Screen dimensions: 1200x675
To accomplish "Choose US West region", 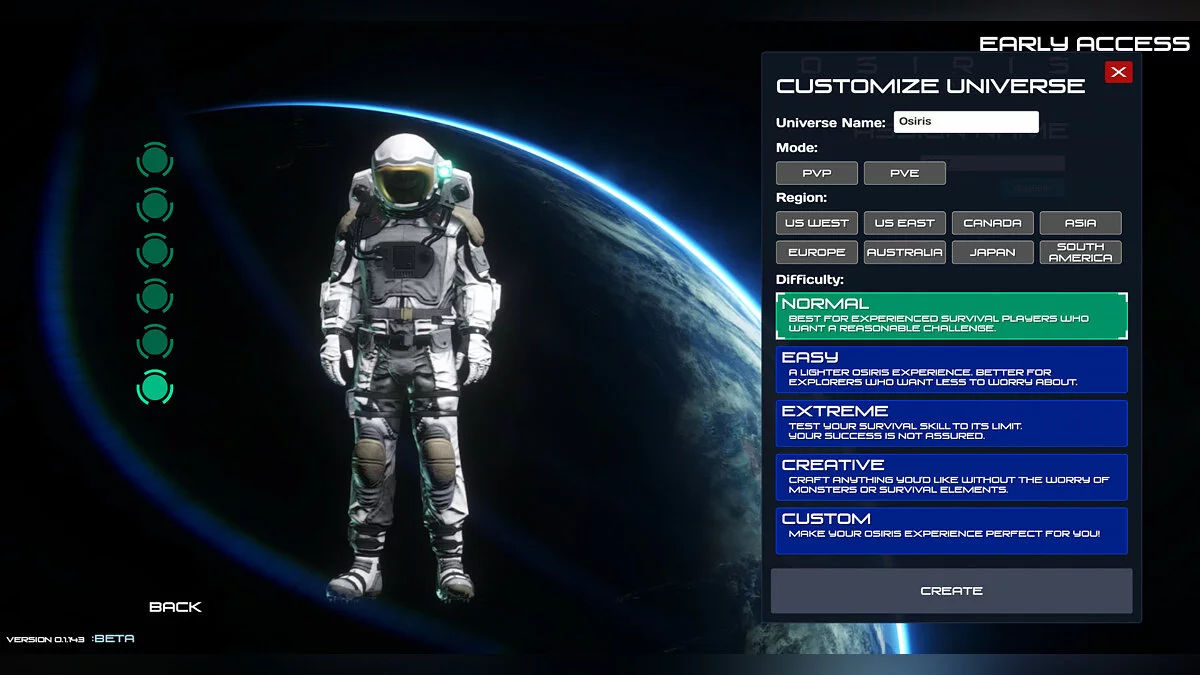I will coord(817,223).
